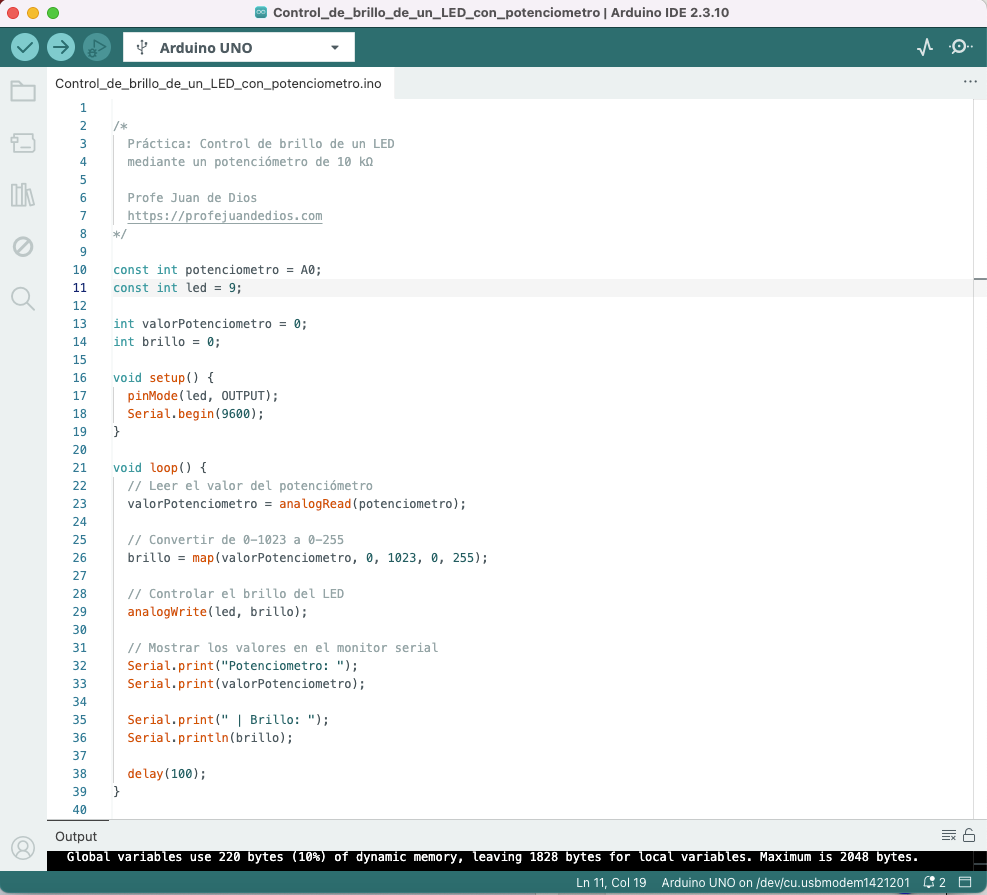Image resolution: width=987 pixels, height=895 pixels.
Task: Toggle the bottom panel from the status bar
Action: pyautogui.click(x=966, y=882)
